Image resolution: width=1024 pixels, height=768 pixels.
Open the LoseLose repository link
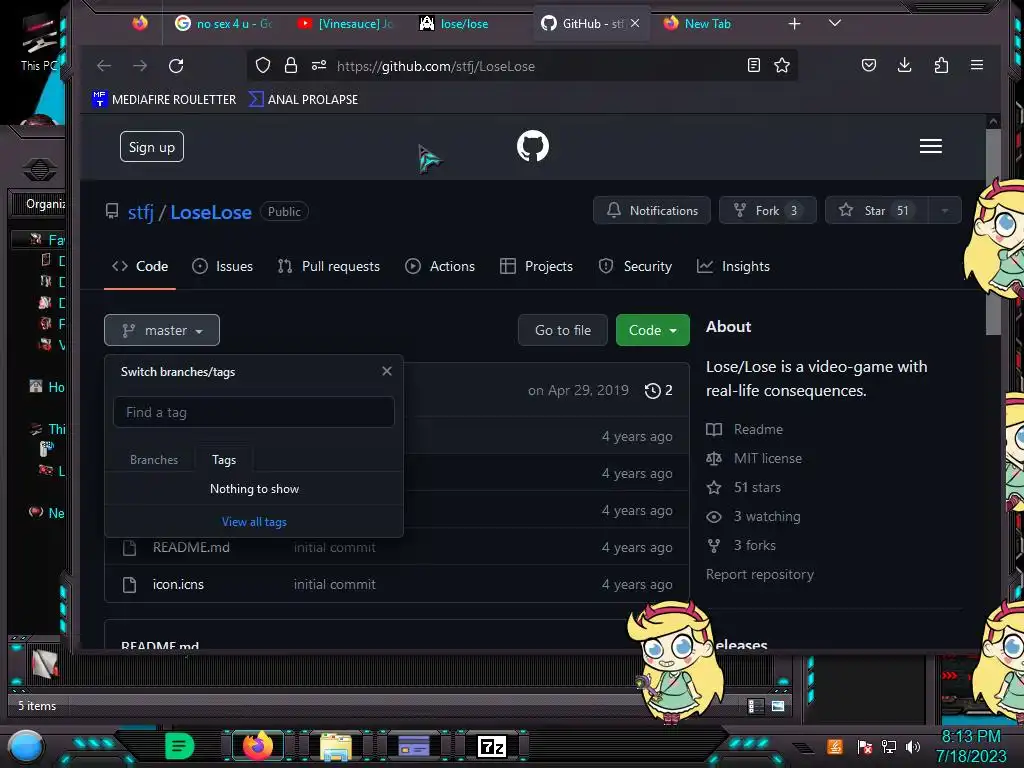point(211,212)
